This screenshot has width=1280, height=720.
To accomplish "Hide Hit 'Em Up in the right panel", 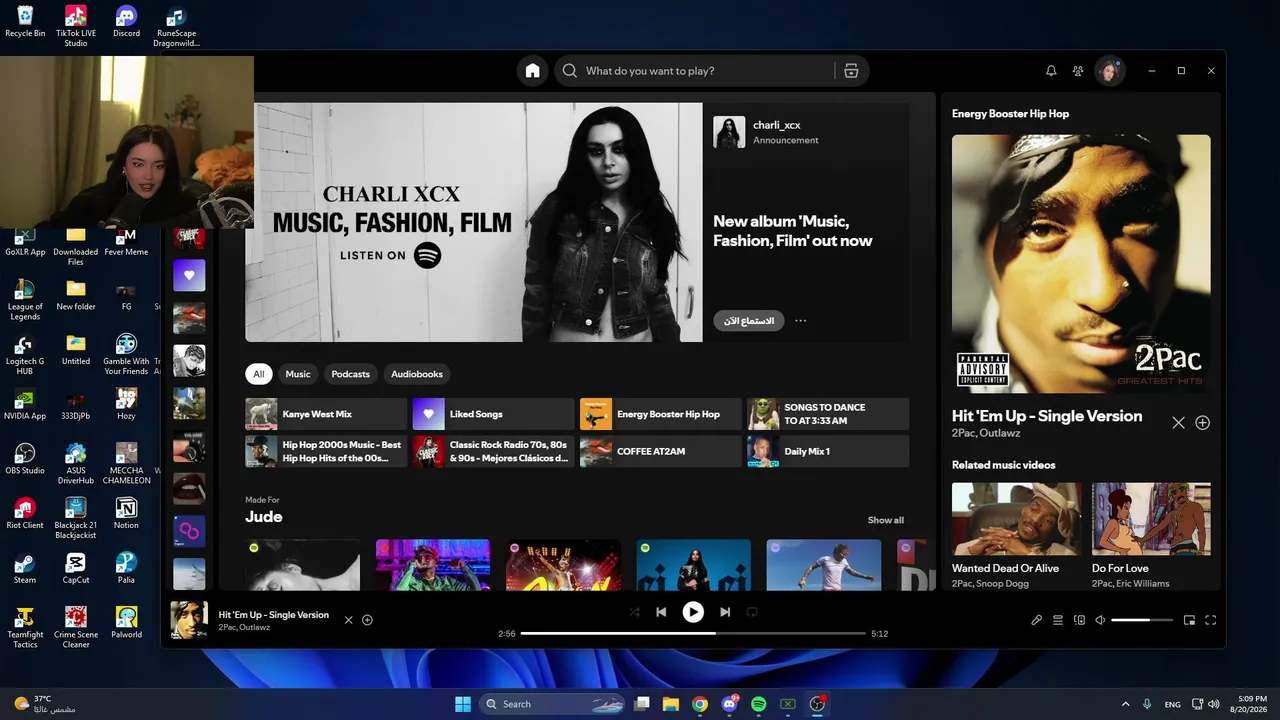I will click(x=1178, y=423).
